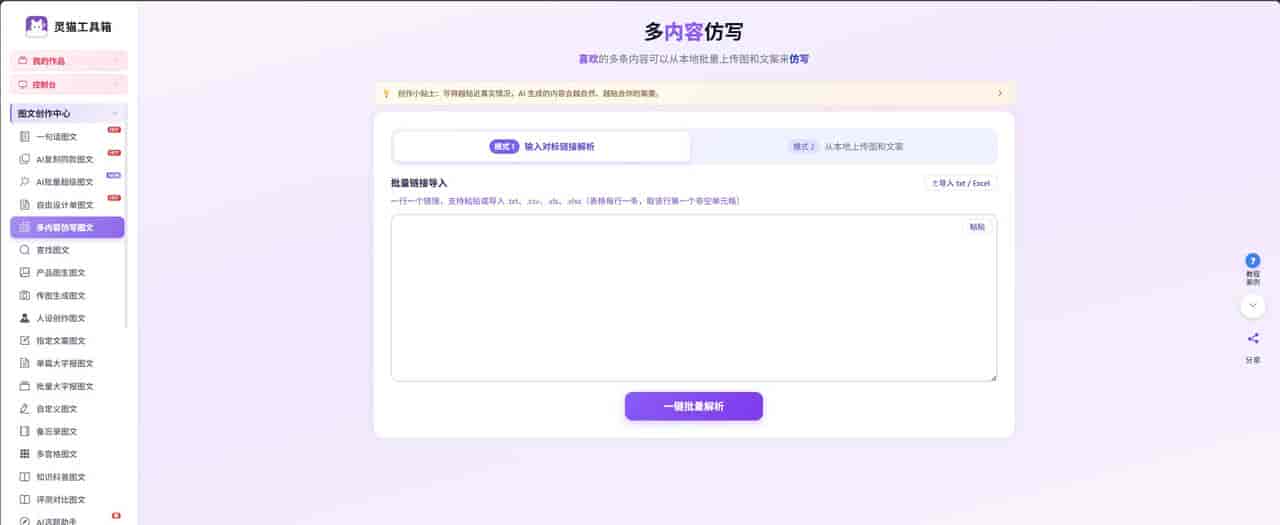The image size is (1280, 525).
Task: Click inside the batch link input textarea
Action: pyautogui.click(x=694, y=298)
